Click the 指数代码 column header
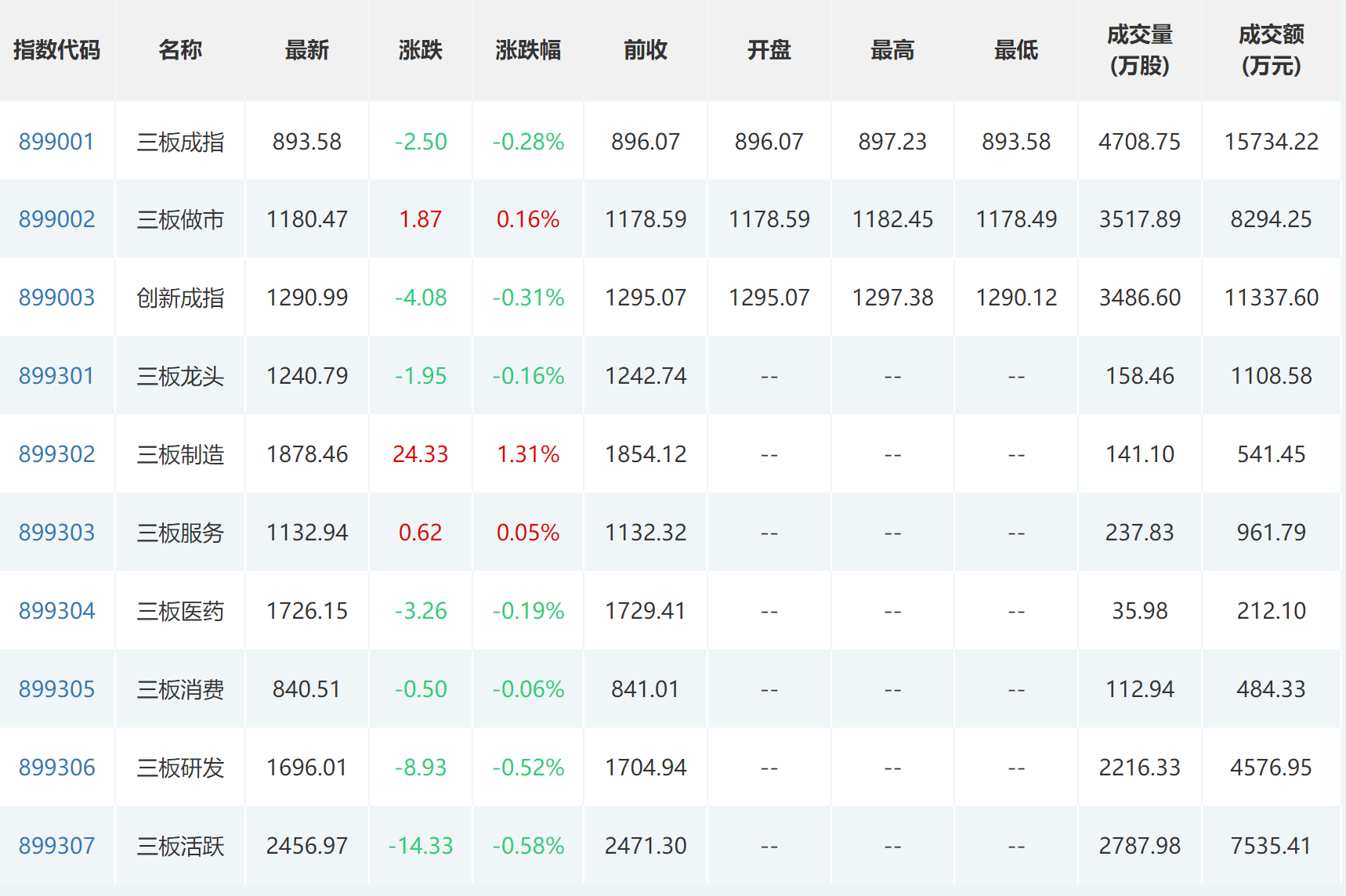Screen dimensions: 1346x896 56,50
